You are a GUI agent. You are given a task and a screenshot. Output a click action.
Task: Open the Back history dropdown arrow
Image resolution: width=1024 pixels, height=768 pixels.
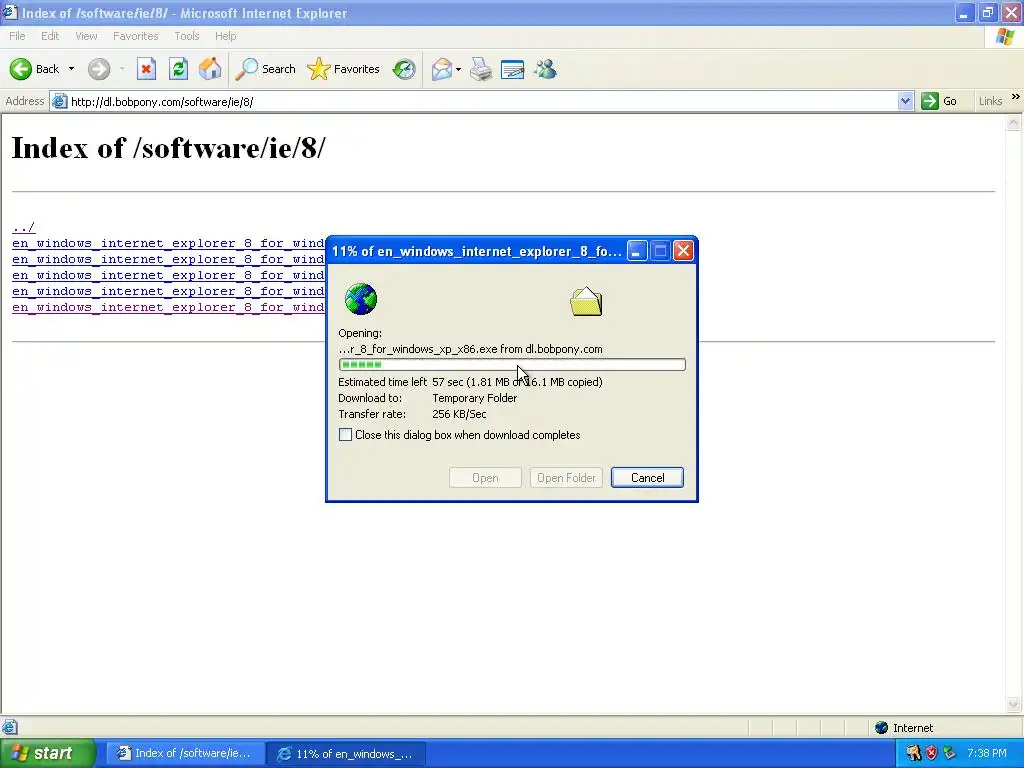coord(71,69)
